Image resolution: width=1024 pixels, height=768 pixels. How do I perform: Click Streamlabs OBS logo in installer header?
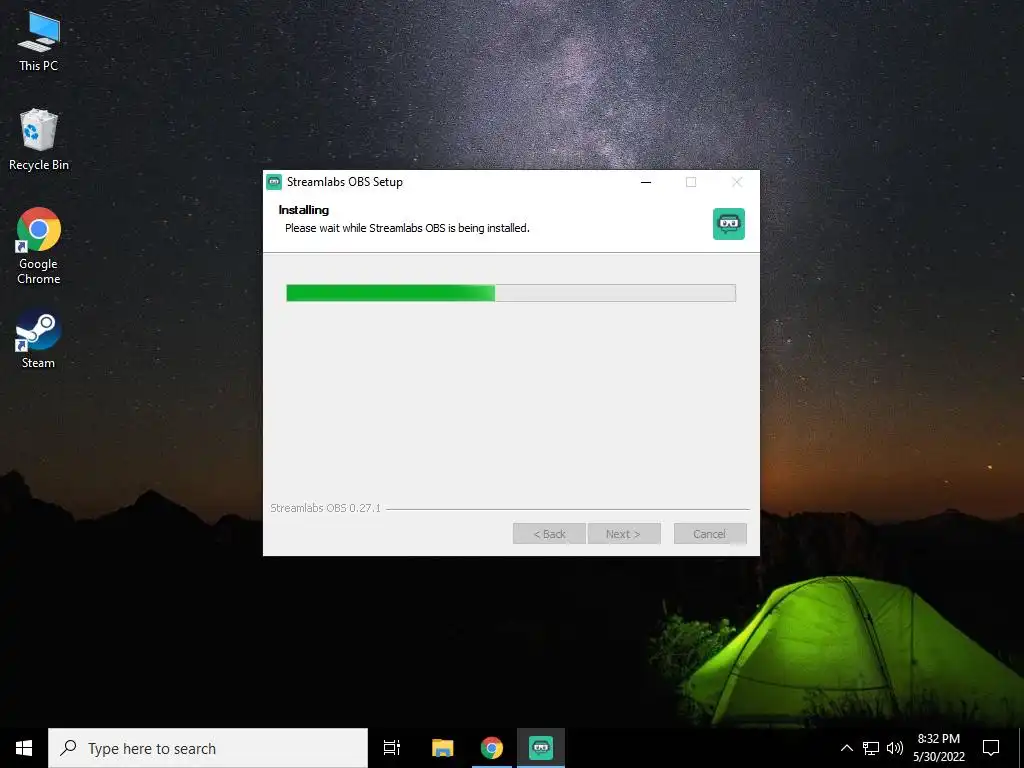coord(729,224)
